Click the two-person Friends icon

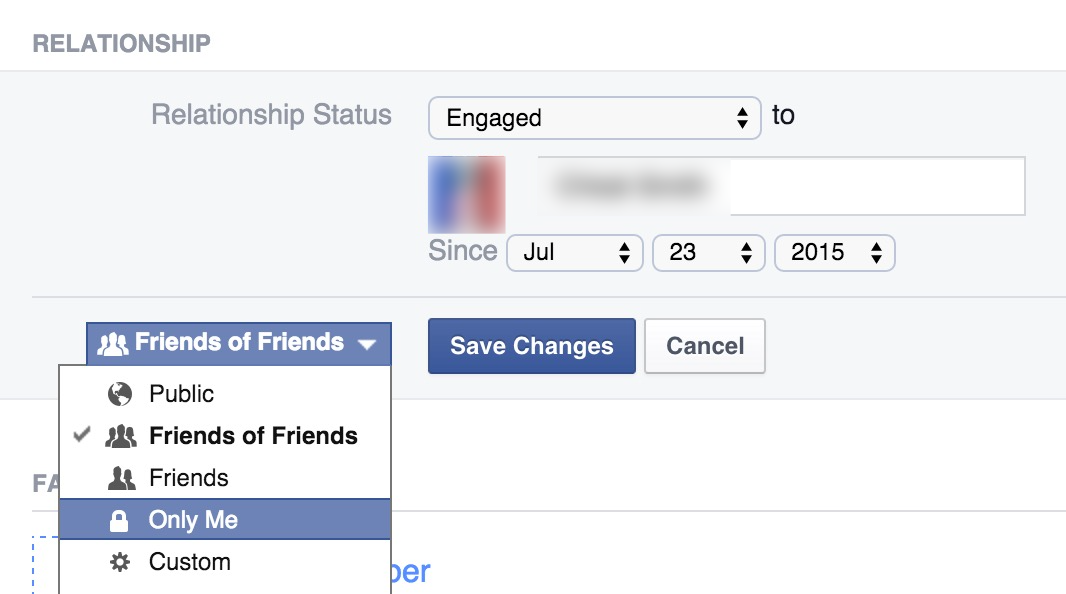[120, 479]
